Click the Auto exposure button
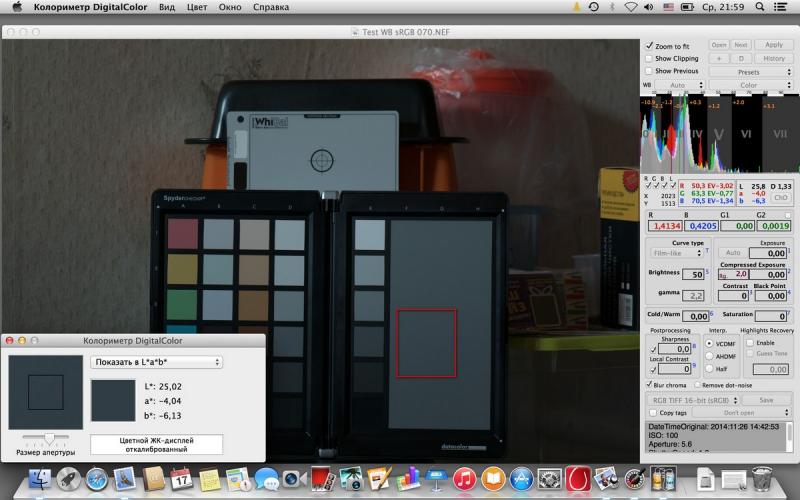 [x=733, y=253]
